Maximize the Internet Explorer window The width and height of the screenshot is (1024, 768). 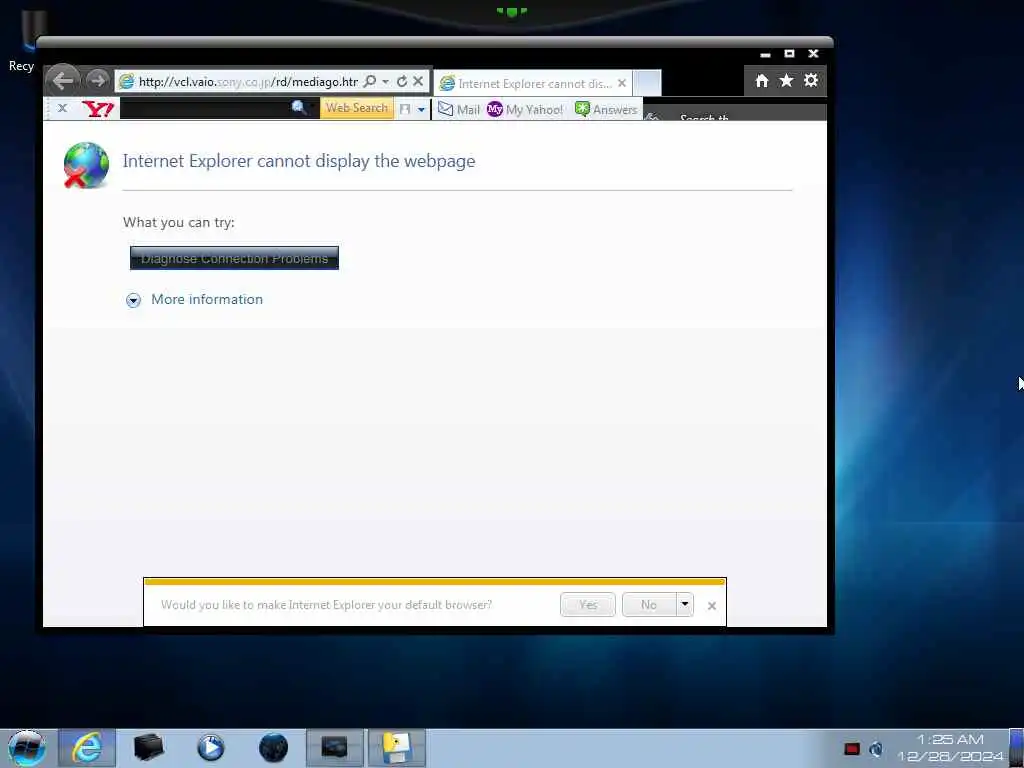click(x=789, y=54)
